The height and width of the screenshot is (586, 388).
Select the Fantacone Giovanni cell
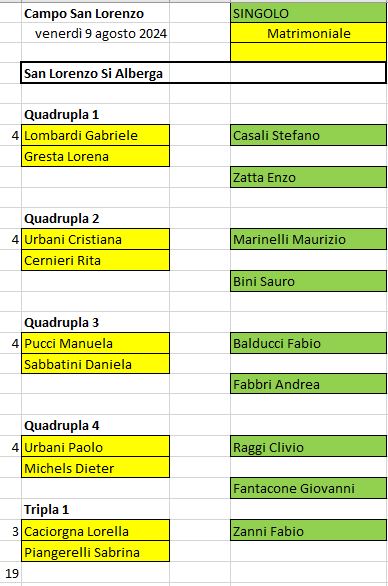coord(308,488)
